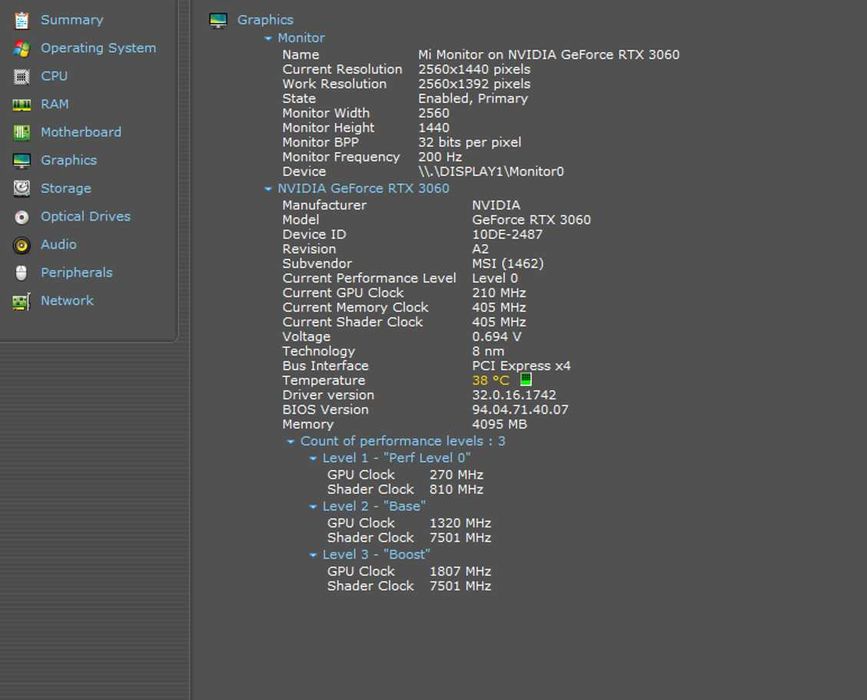Open the Network section
Image resolution: width=867 pixels, height=700 pixels.
coord(67,301)
